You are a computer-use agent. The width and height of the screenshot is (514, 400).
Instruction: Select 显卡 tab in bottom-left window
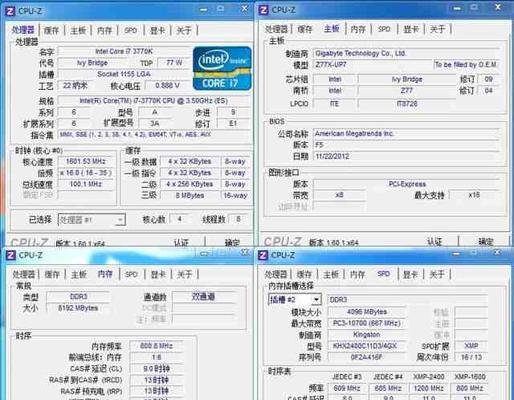tap(158, 275)
